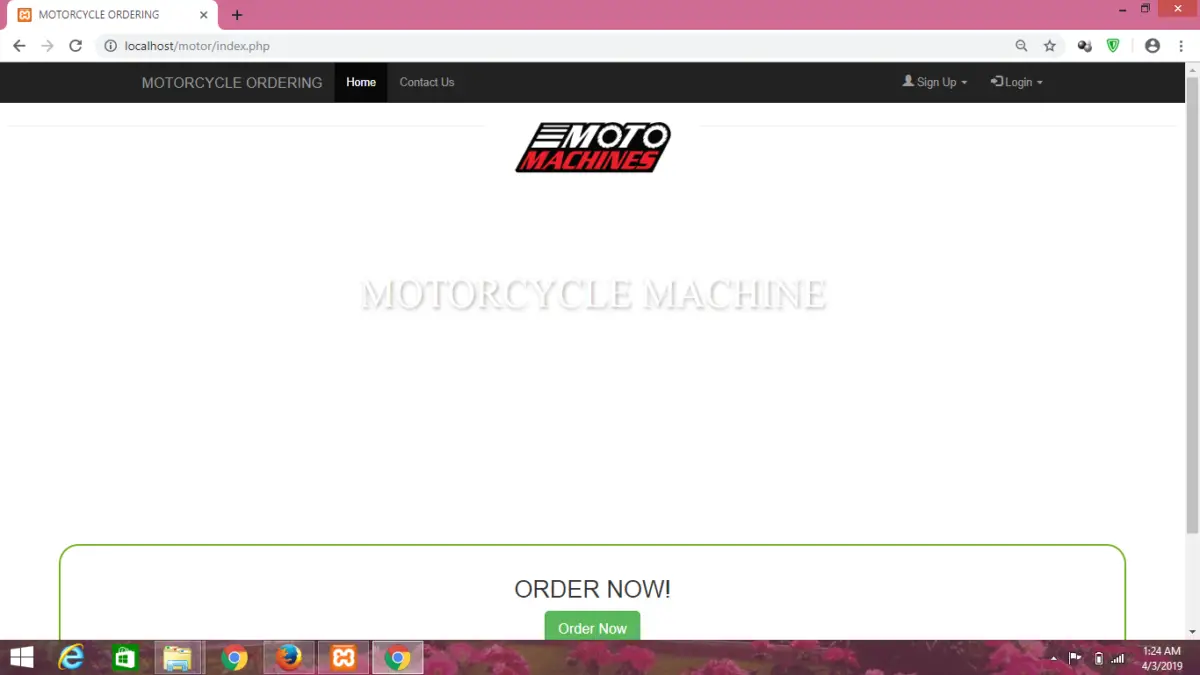1200x675 pixels.
Task: Open the Chrome three-dot menu
Action: tap(1181, 46)
